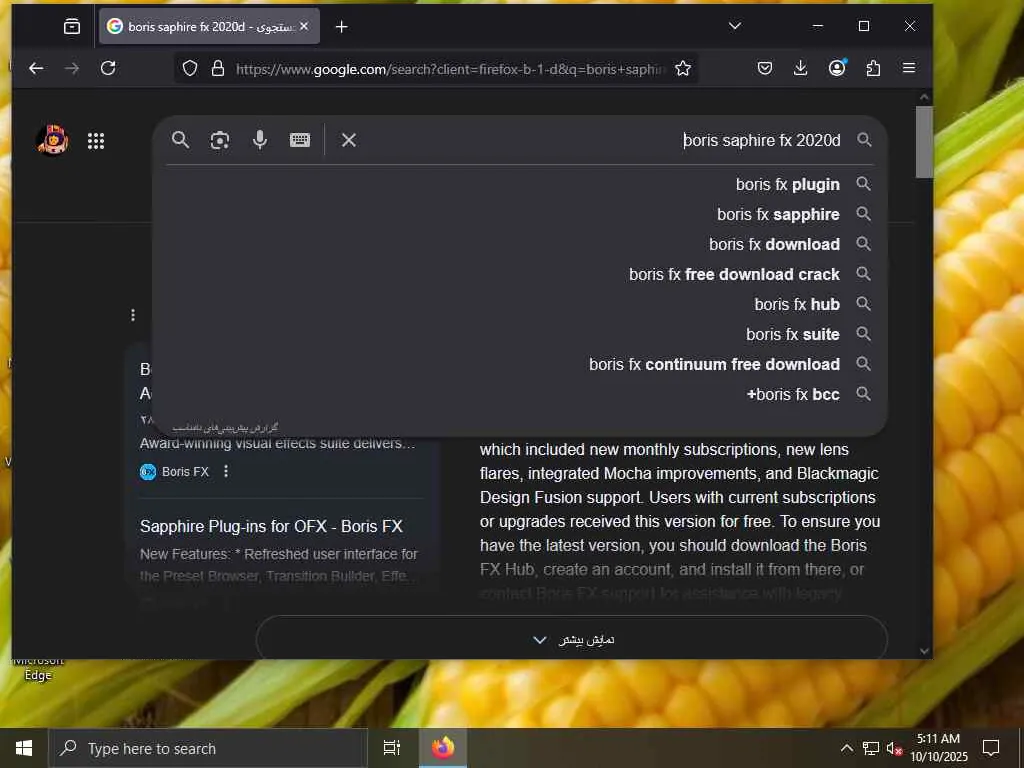1024x768 pixels.
Task: Reload the current Google page
Action: pyautogui.click(x=108, y=68)
